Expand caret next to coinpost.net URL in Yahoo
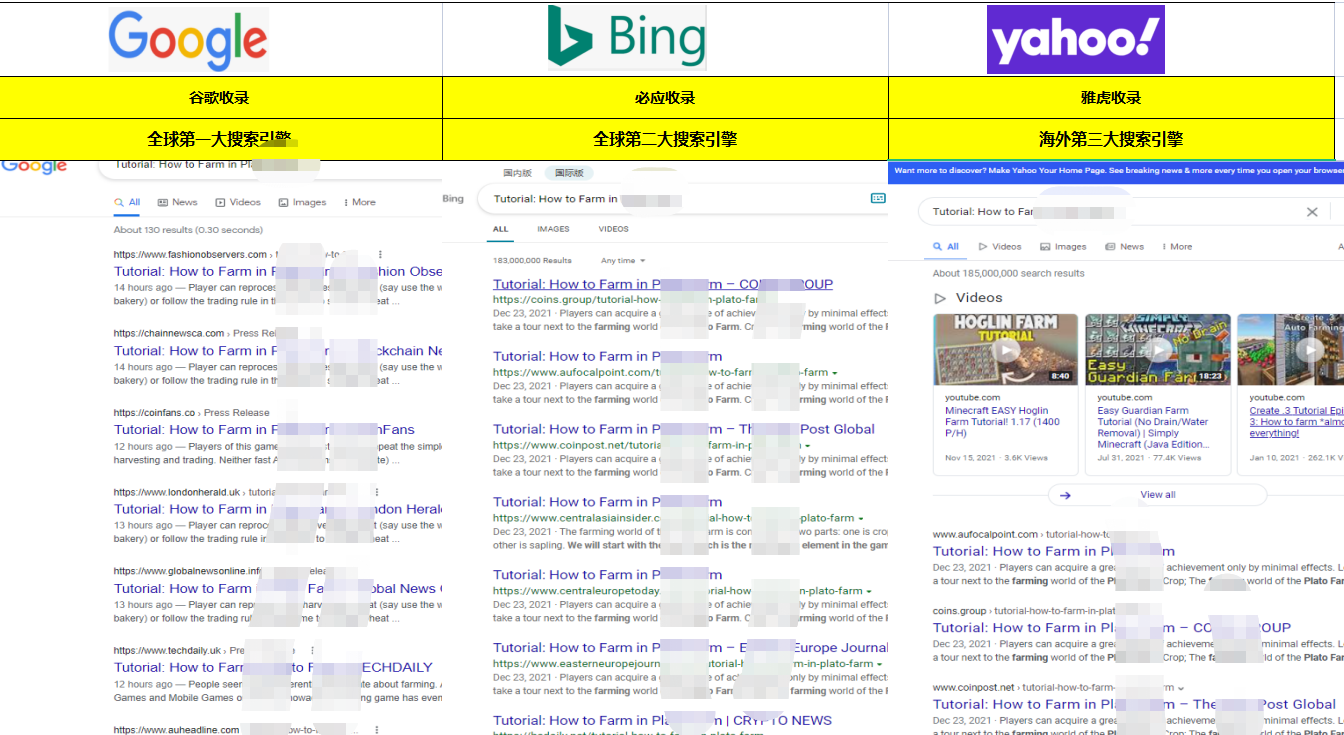1344x735 pixels. [x=1181, y=688]
